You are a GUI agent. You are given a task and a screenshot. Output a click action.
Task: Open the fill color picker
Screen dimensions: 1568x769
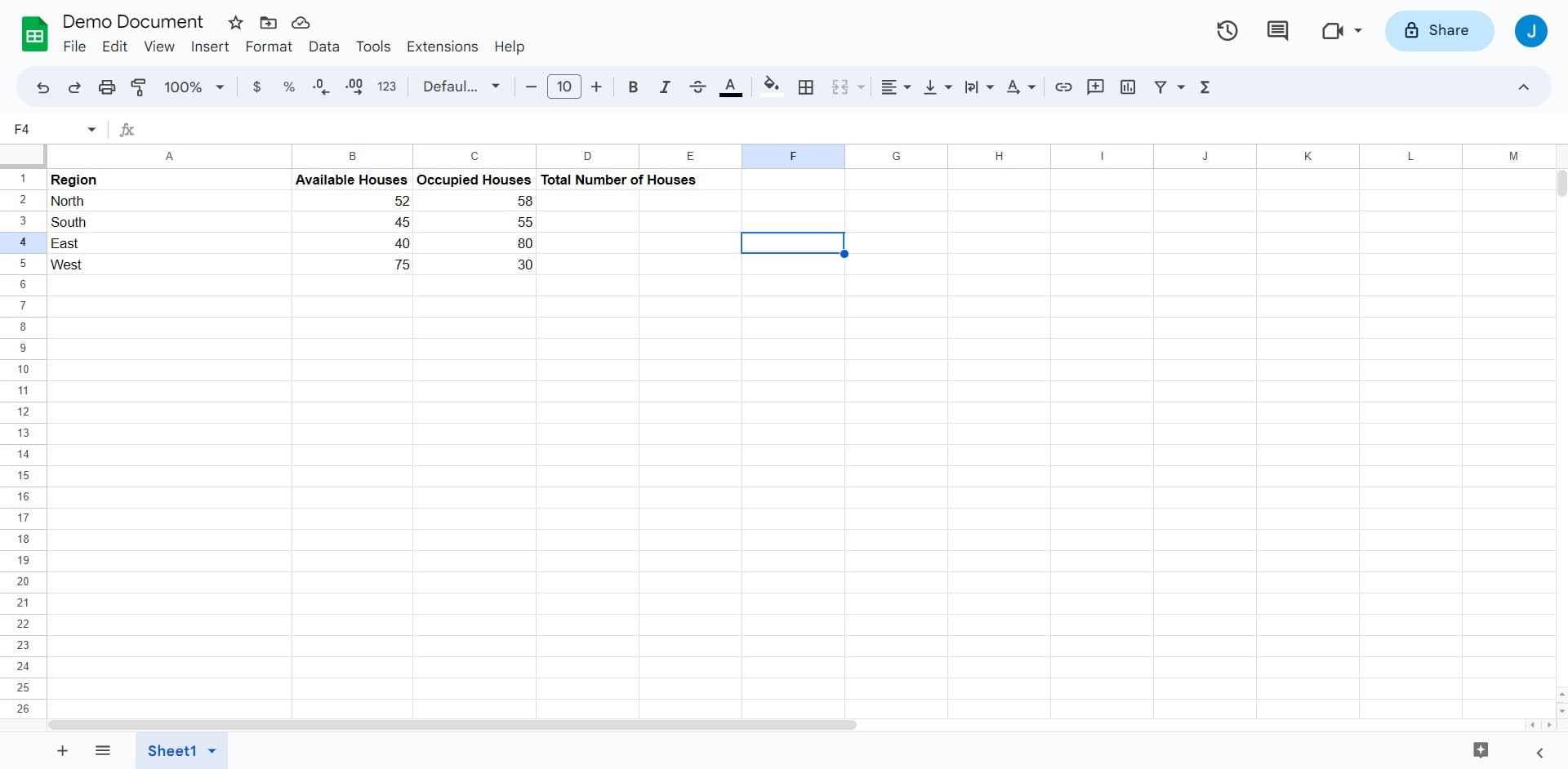click(771, 87)
